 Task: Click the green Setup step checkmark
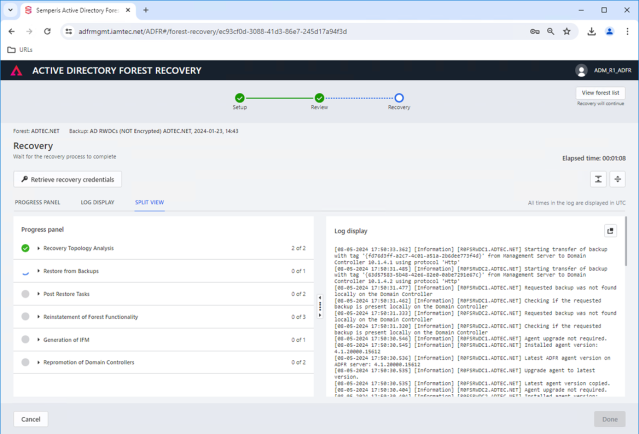click(240, 98)
